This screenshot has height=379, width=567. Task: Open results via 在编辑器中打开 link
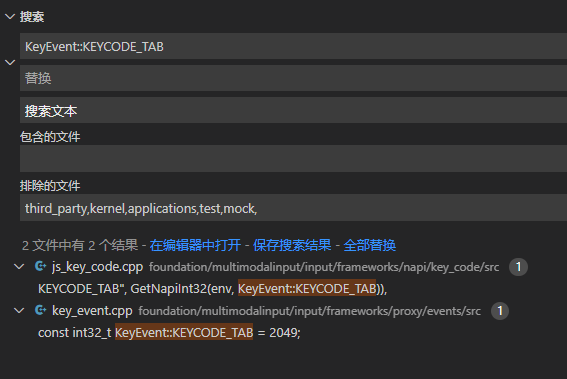click(x=195, y=245)
